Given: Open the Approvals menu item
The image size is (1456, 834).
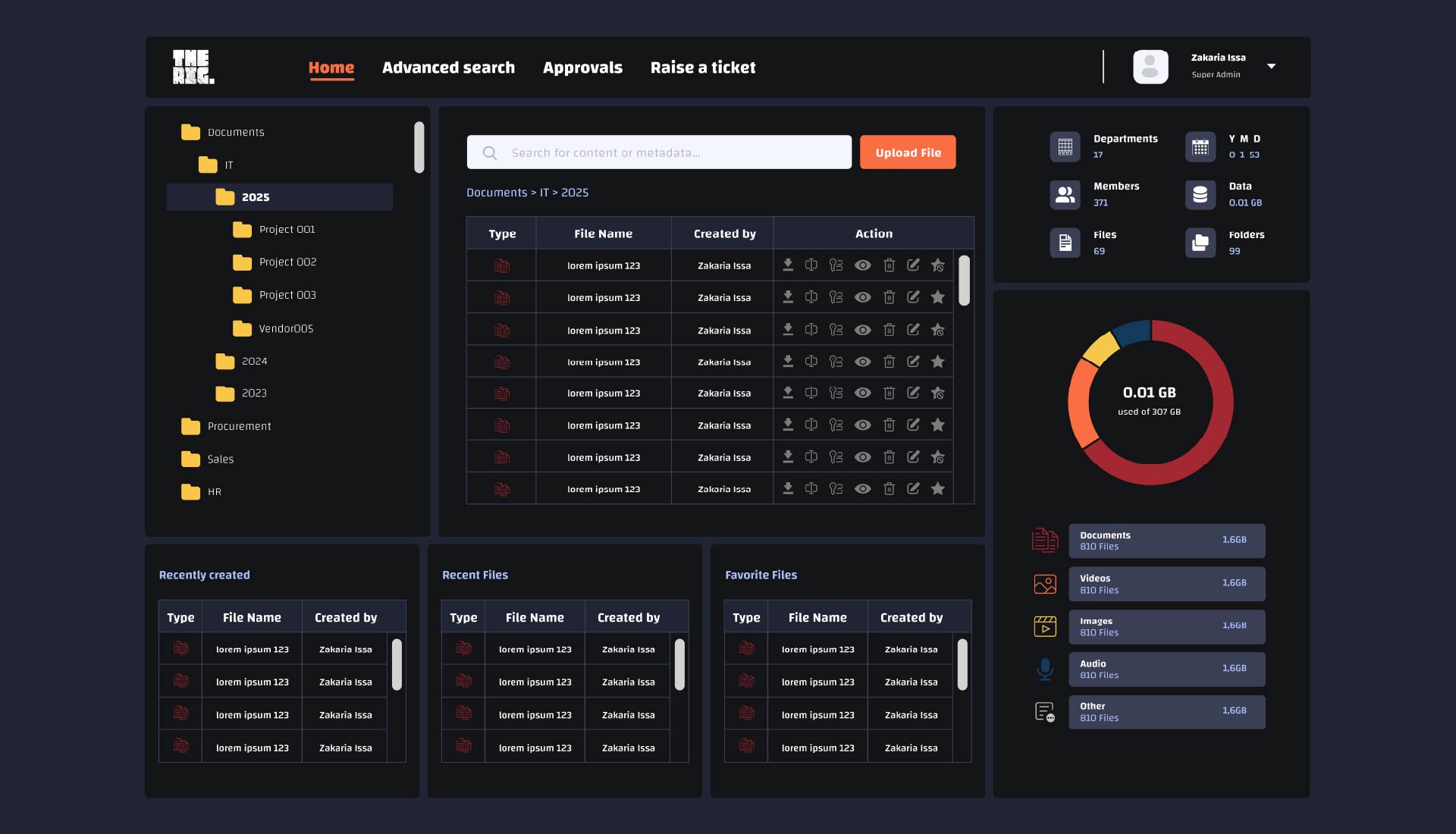Looking at the screenshot, I should [582, 67].
